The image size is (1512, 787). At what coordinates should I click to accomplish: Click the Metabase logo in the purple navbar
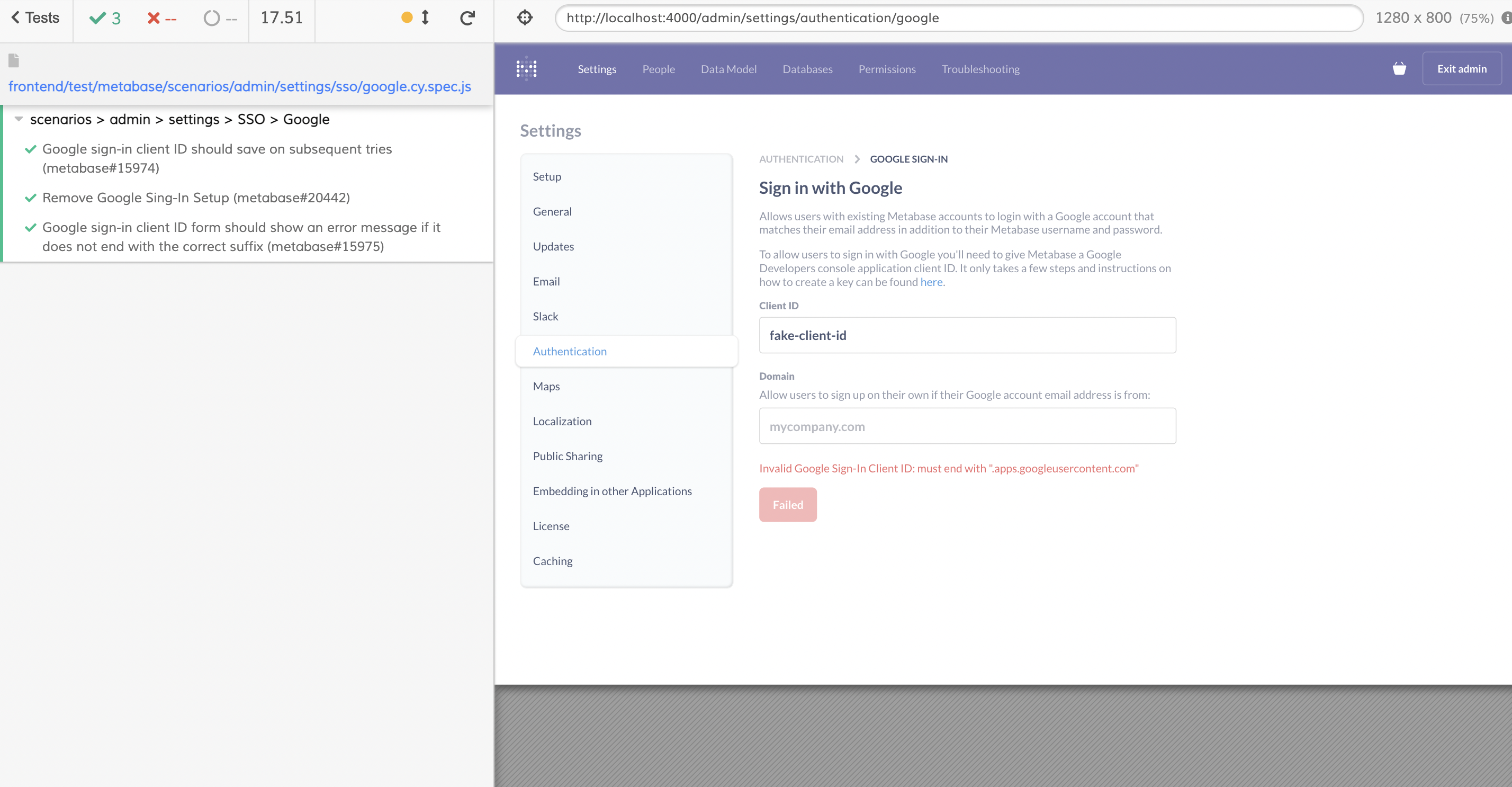526,69
